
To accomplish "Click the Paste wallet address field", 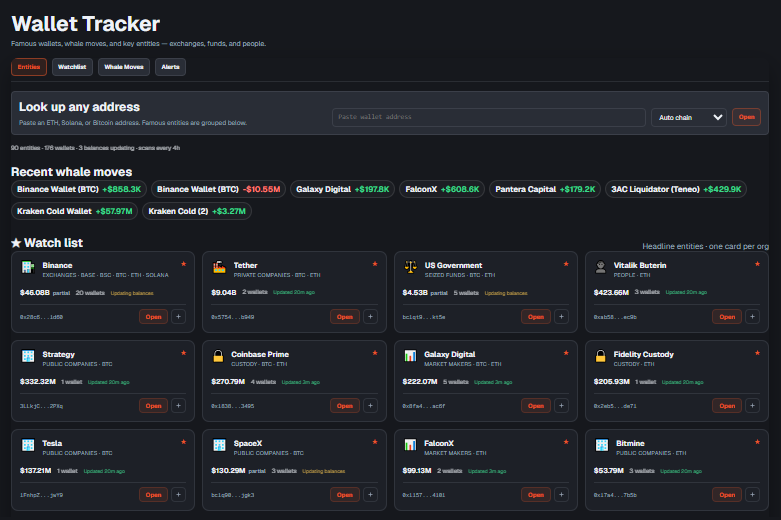I will point(489,117).
